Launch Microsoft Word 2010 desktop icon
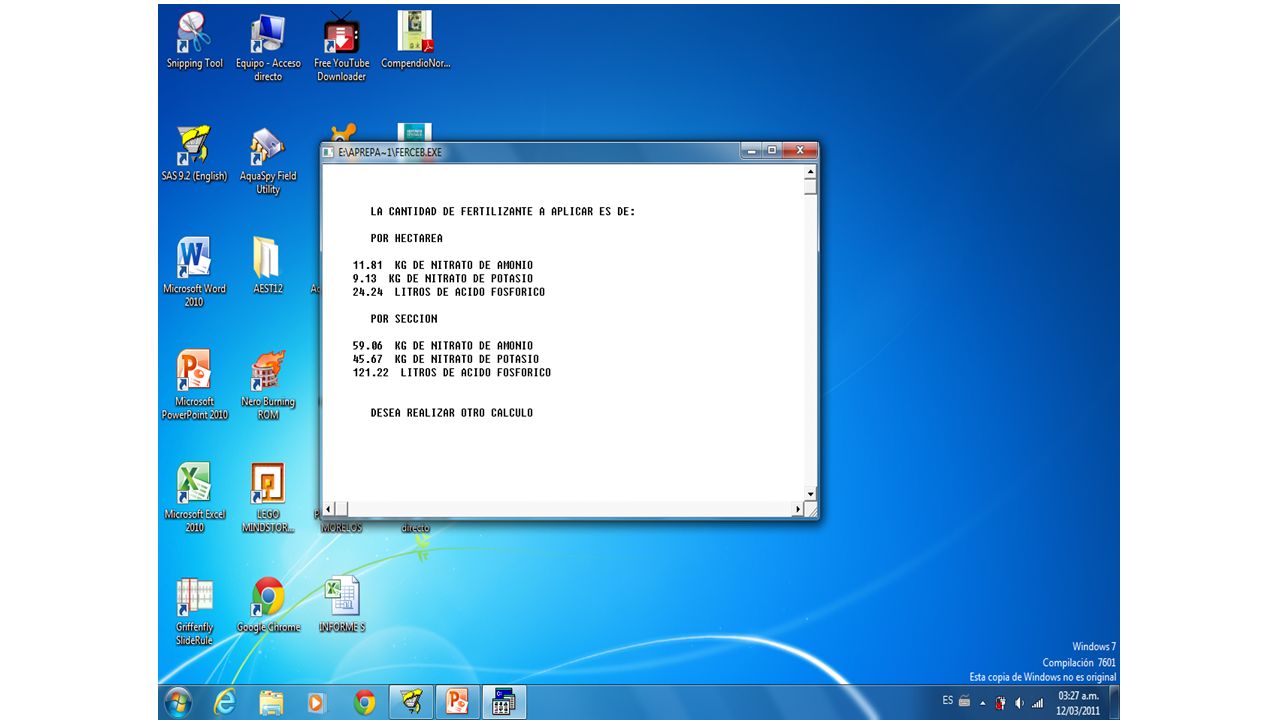The height and width of the screenshot is (720, 1280). [194, 272]
